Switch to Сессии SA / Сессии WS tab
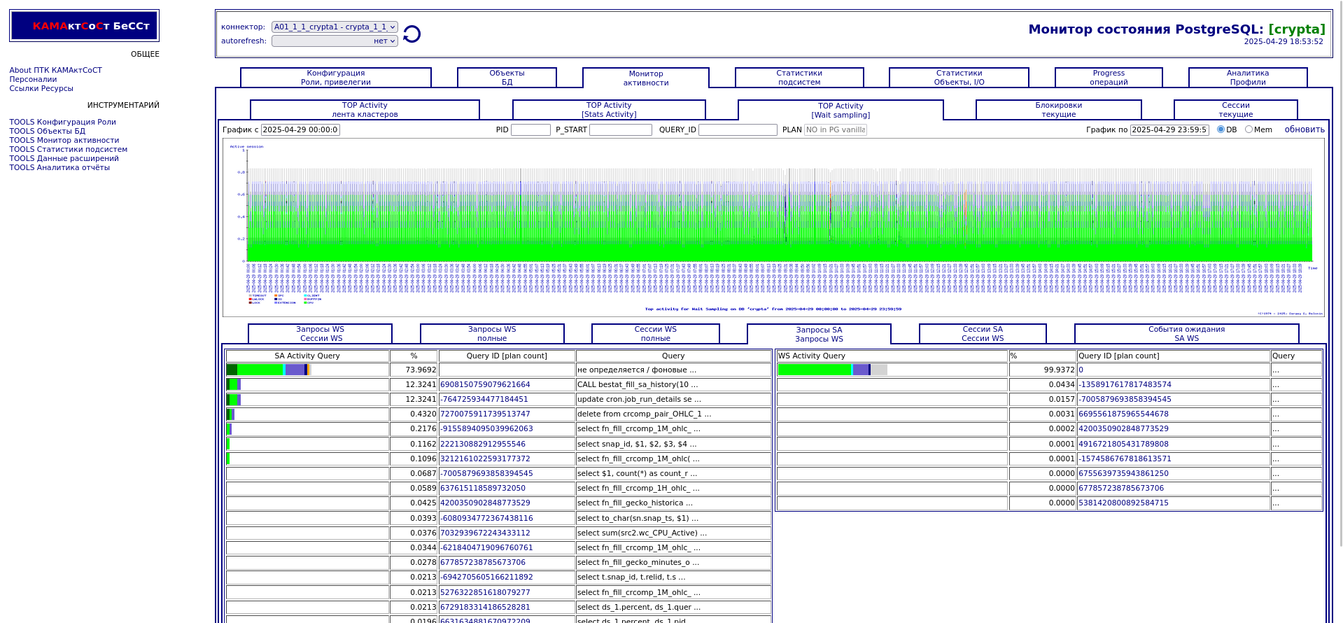Viewport: 1343px width, 623px height. tap(983, 334)
